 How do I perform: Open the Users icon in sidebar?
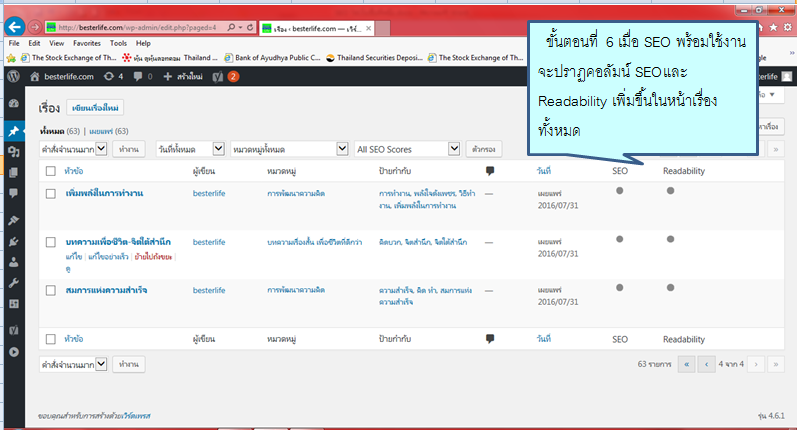(14, 262)
